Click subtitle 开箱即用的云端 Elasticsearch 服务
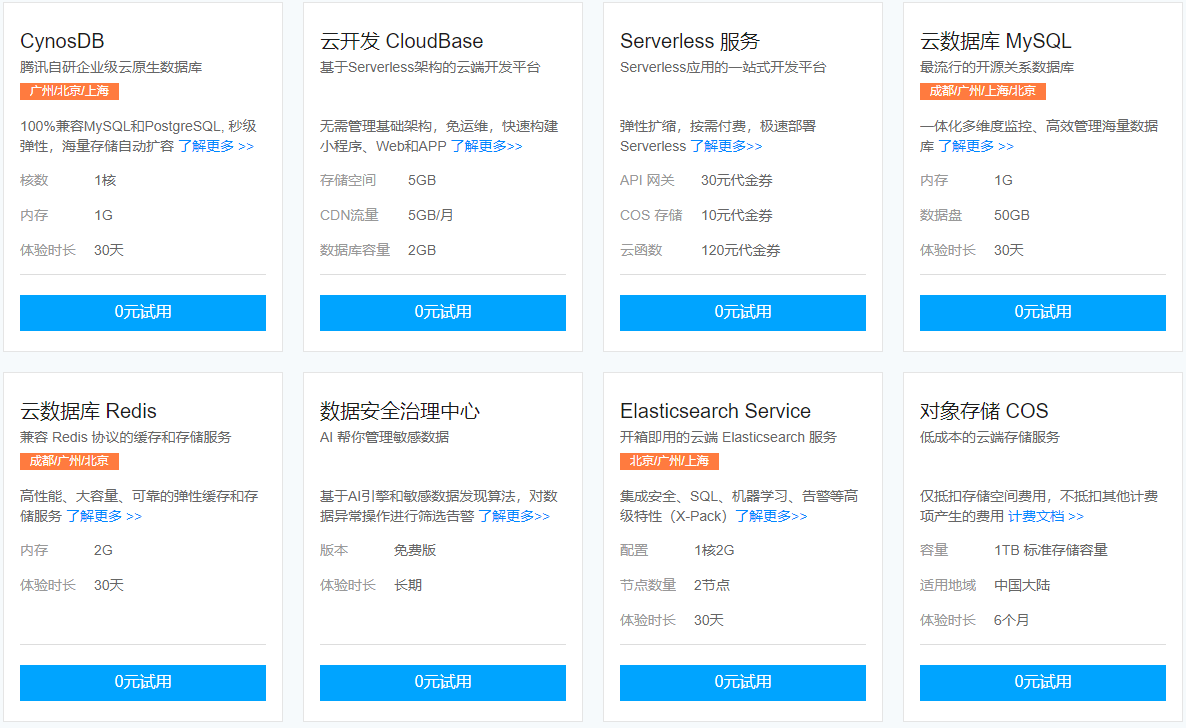1186x728 pixels. click(728, 437)
